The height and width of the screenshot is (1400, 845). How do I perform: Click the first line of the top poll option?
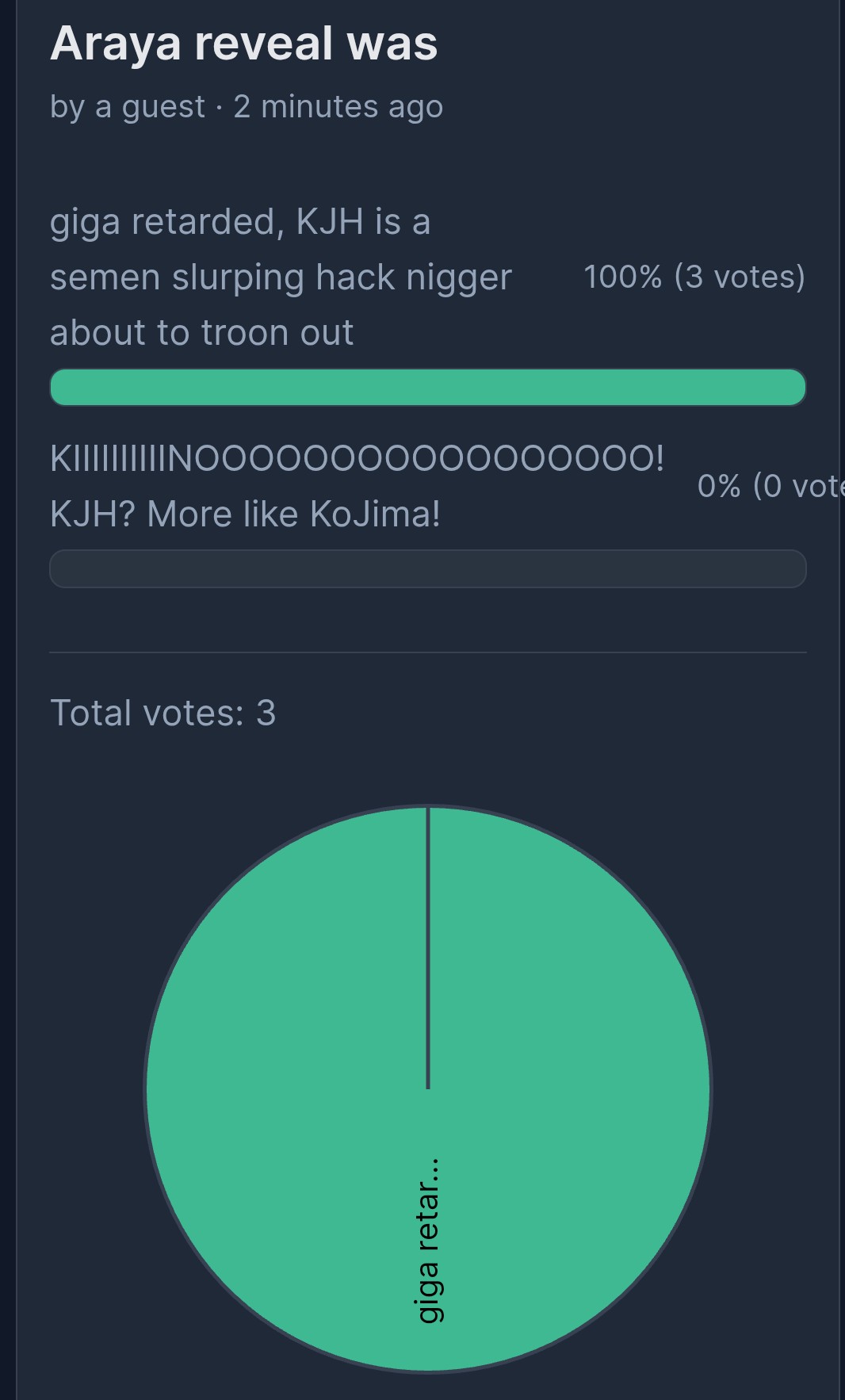[240, 221]
